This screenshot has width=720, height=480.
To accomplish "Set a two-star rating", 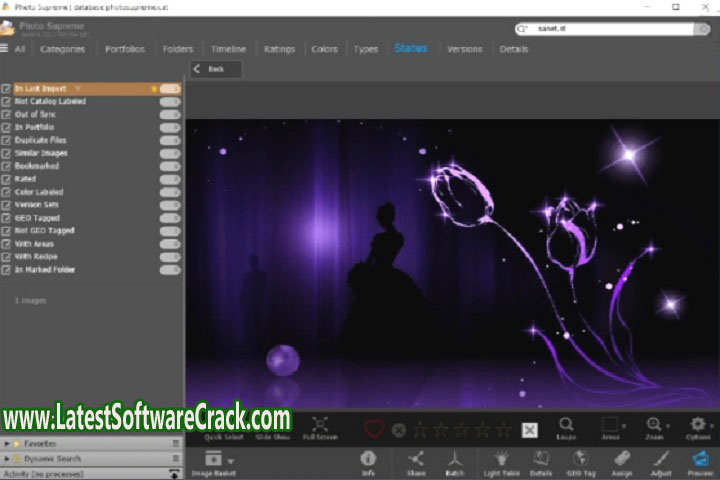I will [x=441, y=429].
